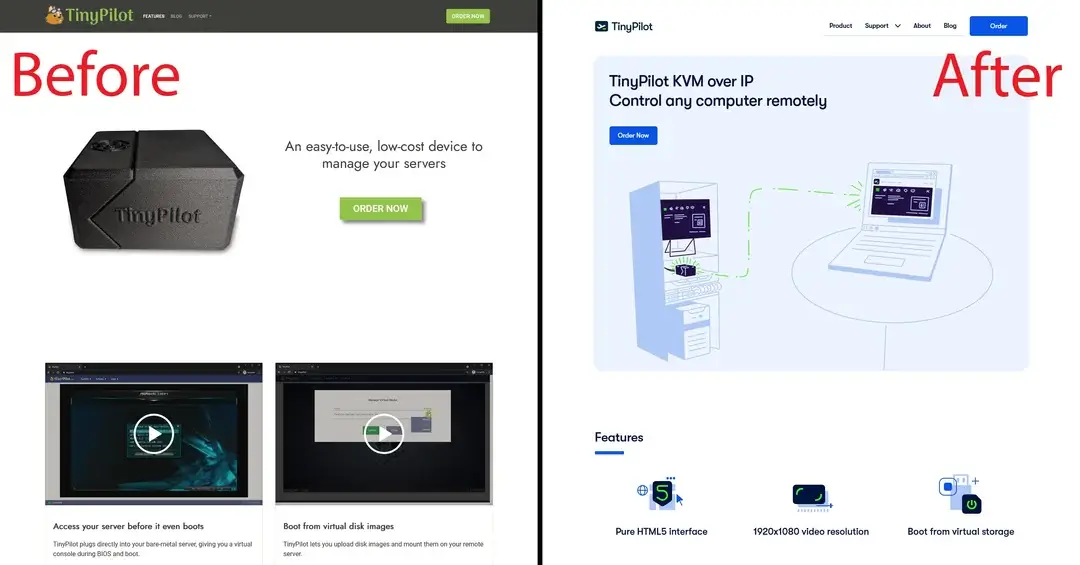Click the Boot from virtual storage icon
The image size is (1080, 565).
pos(961,494)
